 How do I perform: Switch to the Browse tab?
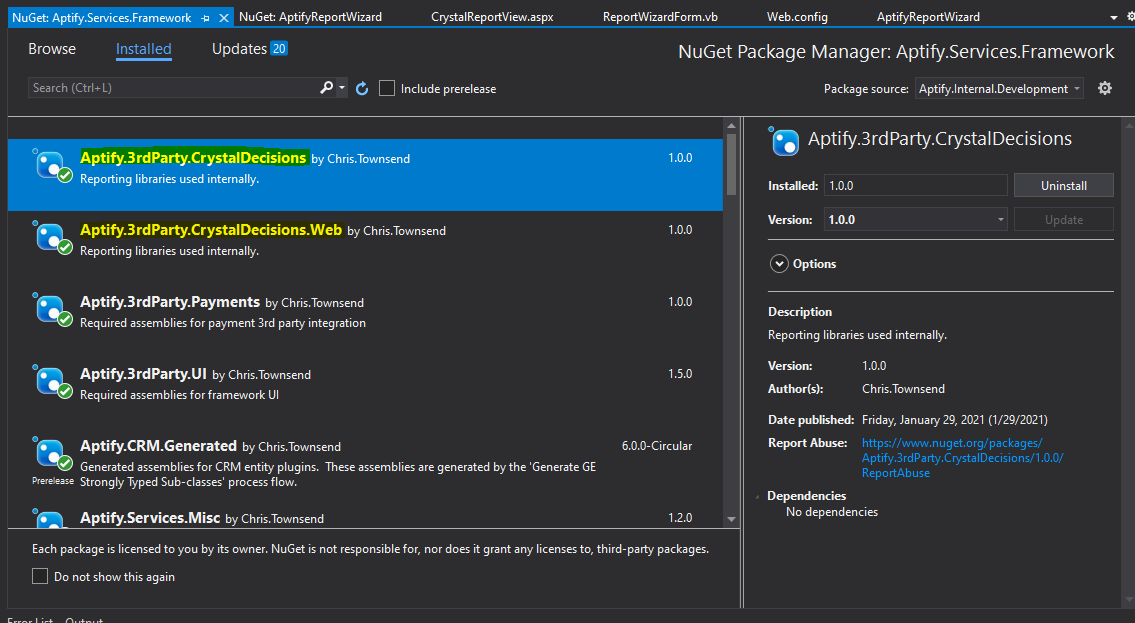point(52,48)
